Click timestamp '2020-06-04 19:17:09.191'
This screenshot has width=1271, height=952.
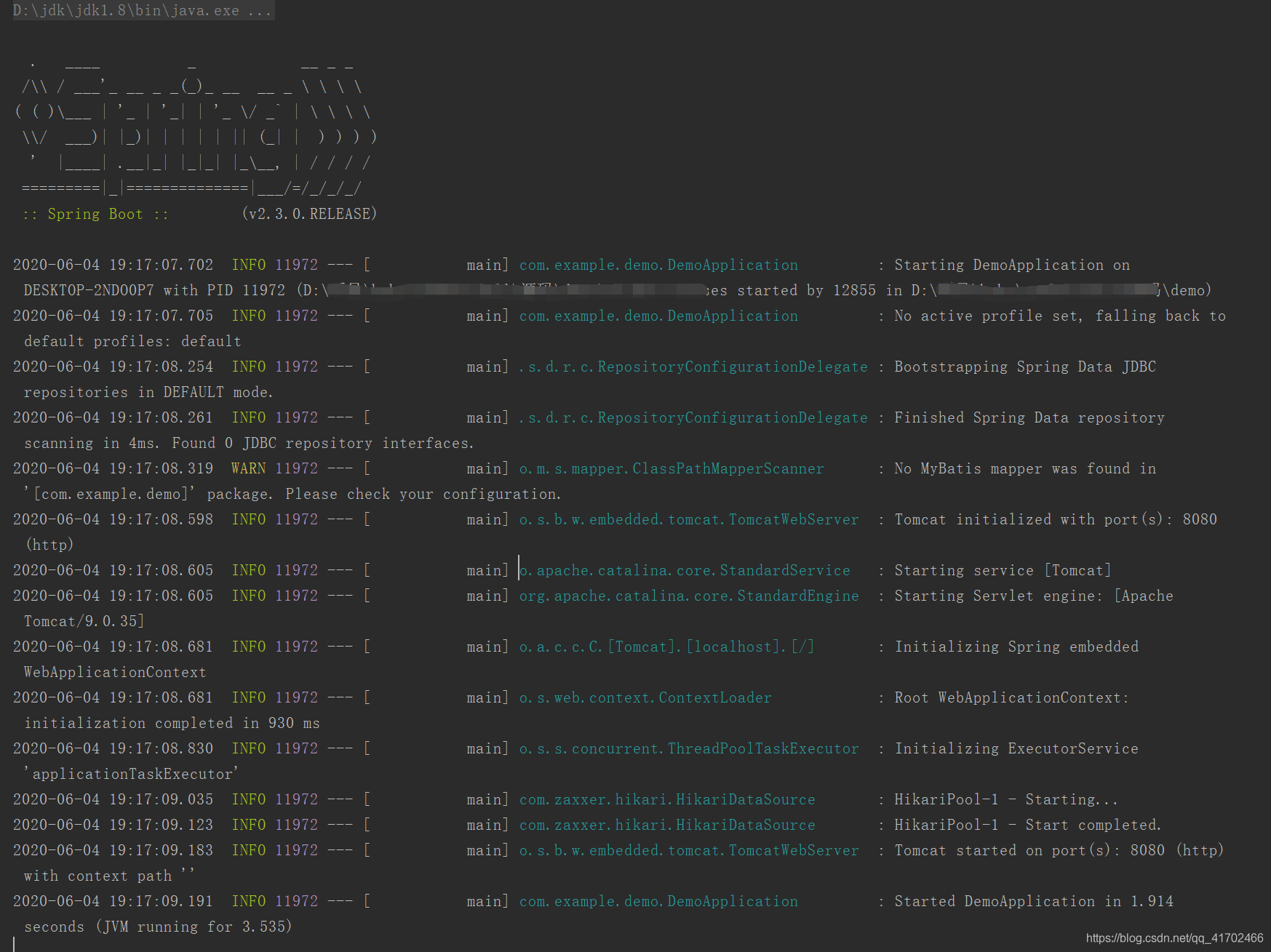113,901
